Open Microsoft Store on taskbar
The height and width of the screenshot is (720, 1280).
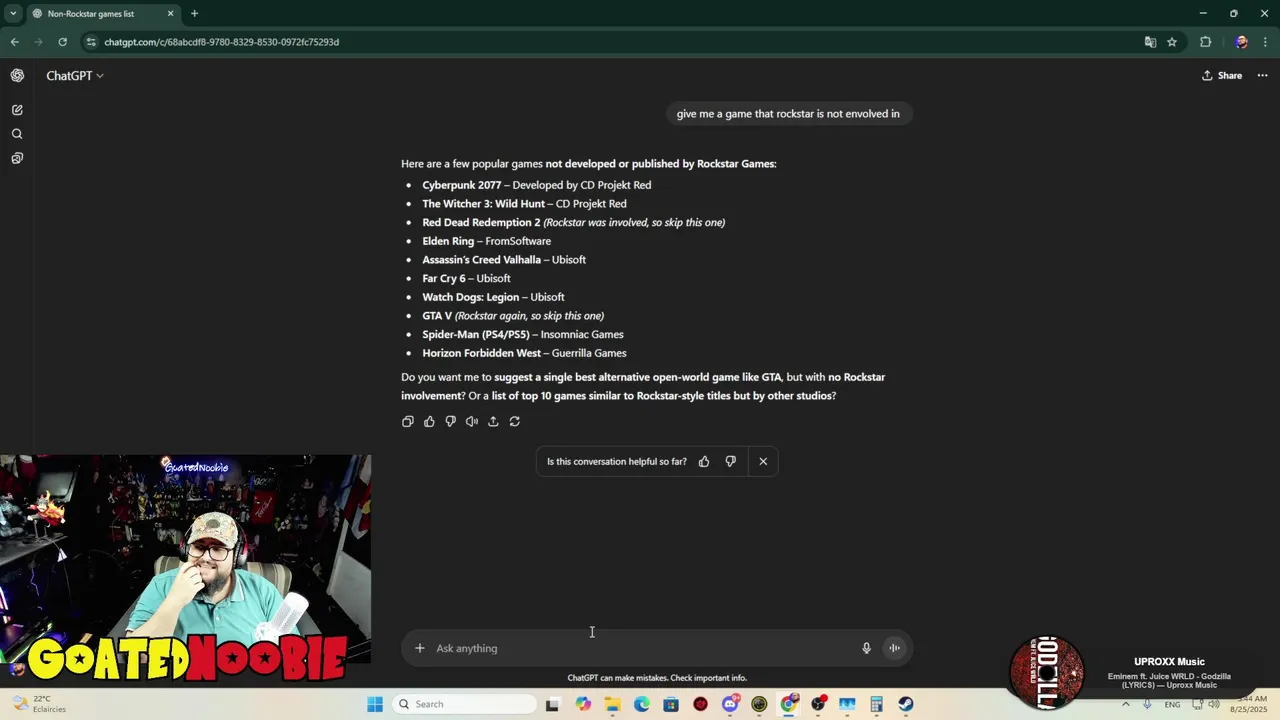(x=671, y=704)
